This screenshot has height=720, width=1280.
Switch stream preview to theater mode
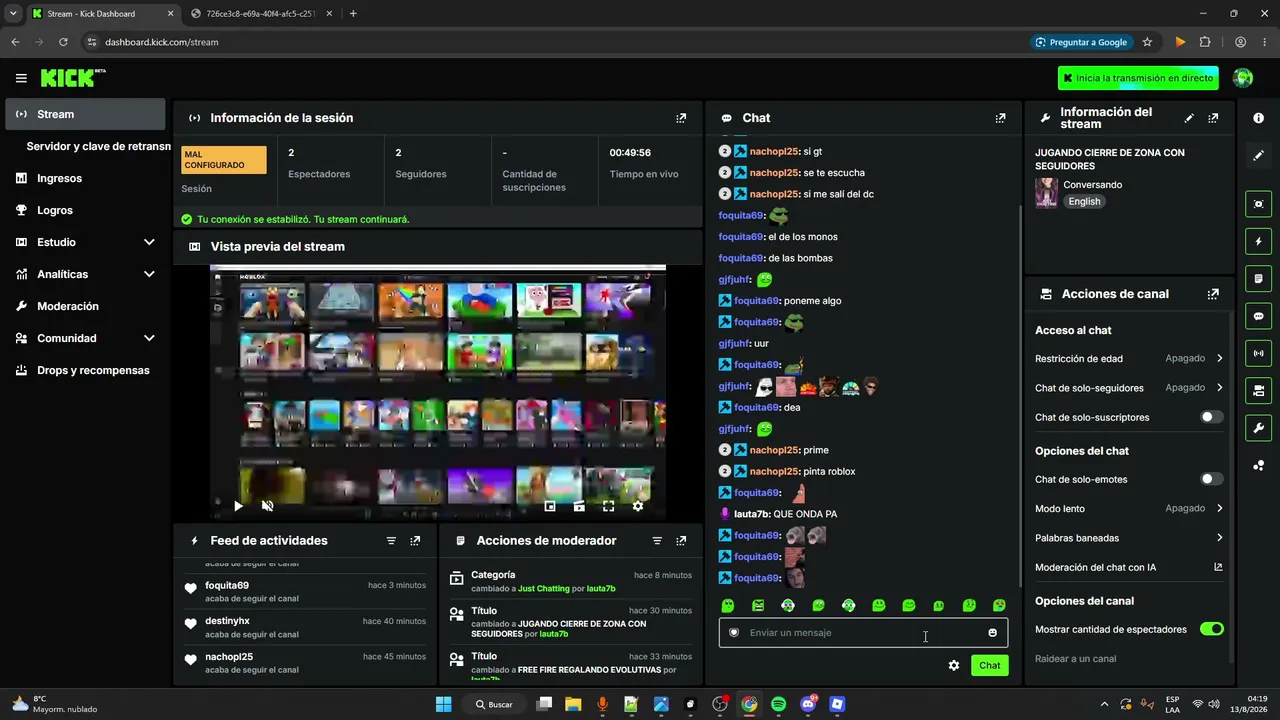tap(579, 506)
